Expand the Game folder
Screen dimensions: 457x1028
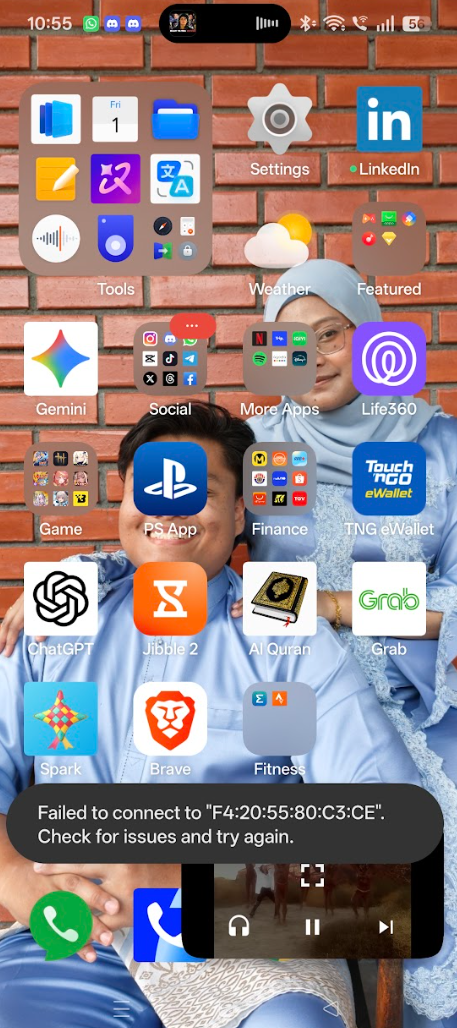(61, 479)
